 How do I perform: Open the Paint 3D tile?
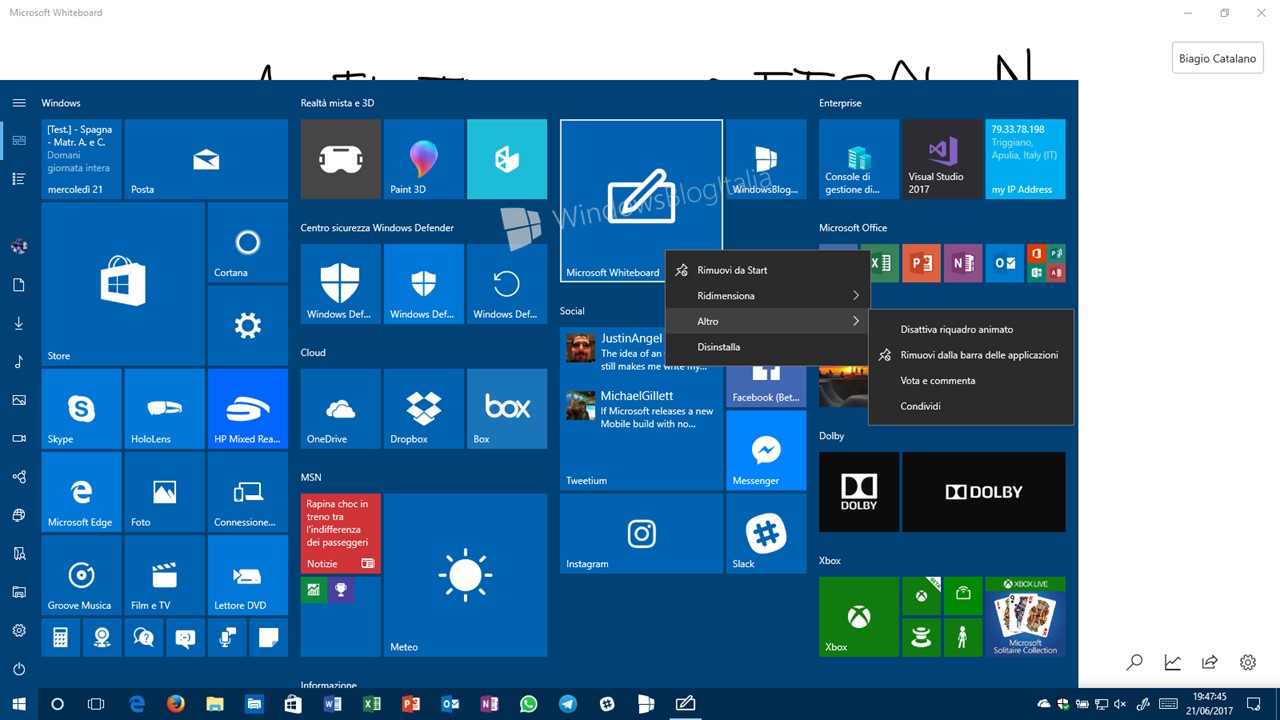[423, 159]
